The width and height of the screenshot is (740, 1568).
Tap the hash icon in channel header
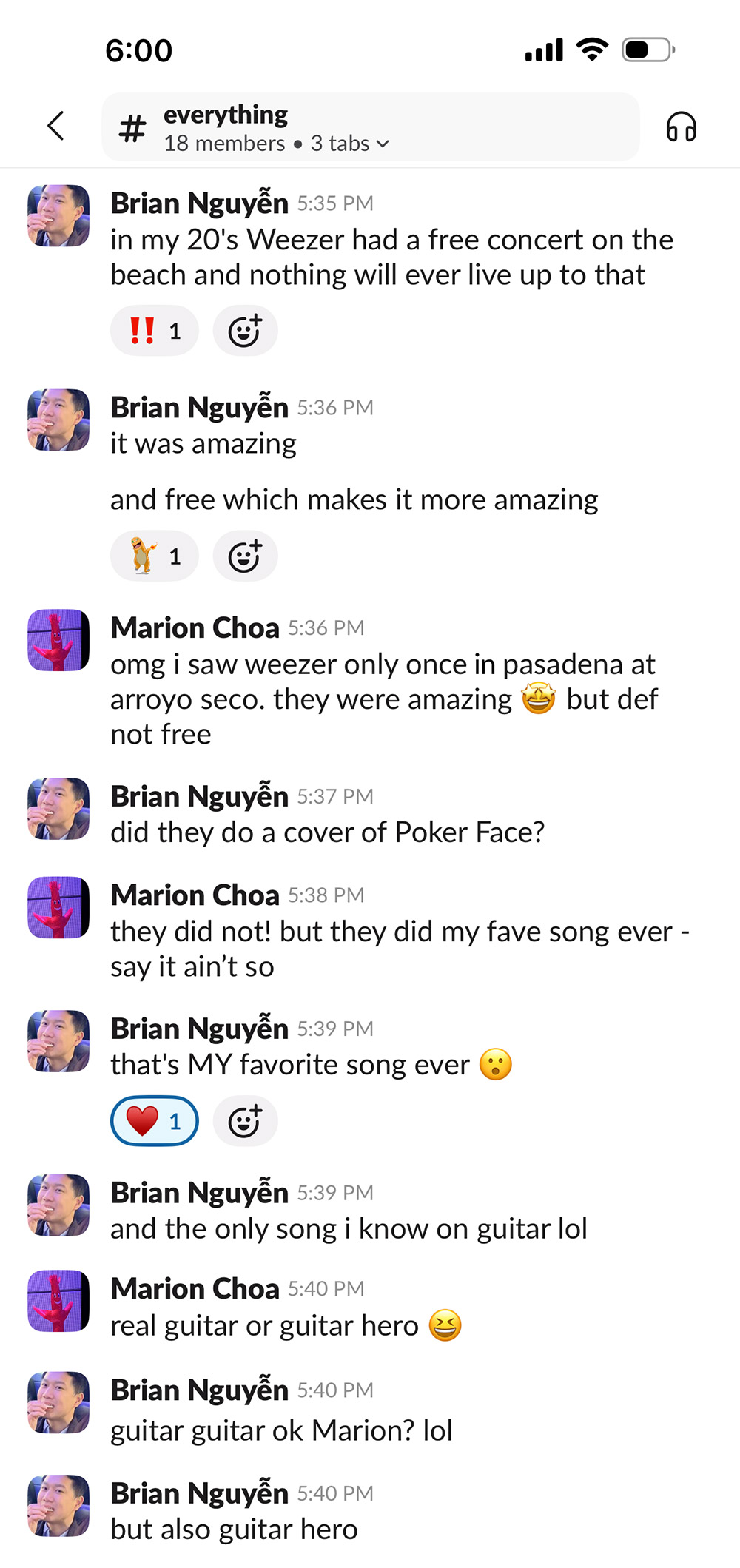click(133, 129)
